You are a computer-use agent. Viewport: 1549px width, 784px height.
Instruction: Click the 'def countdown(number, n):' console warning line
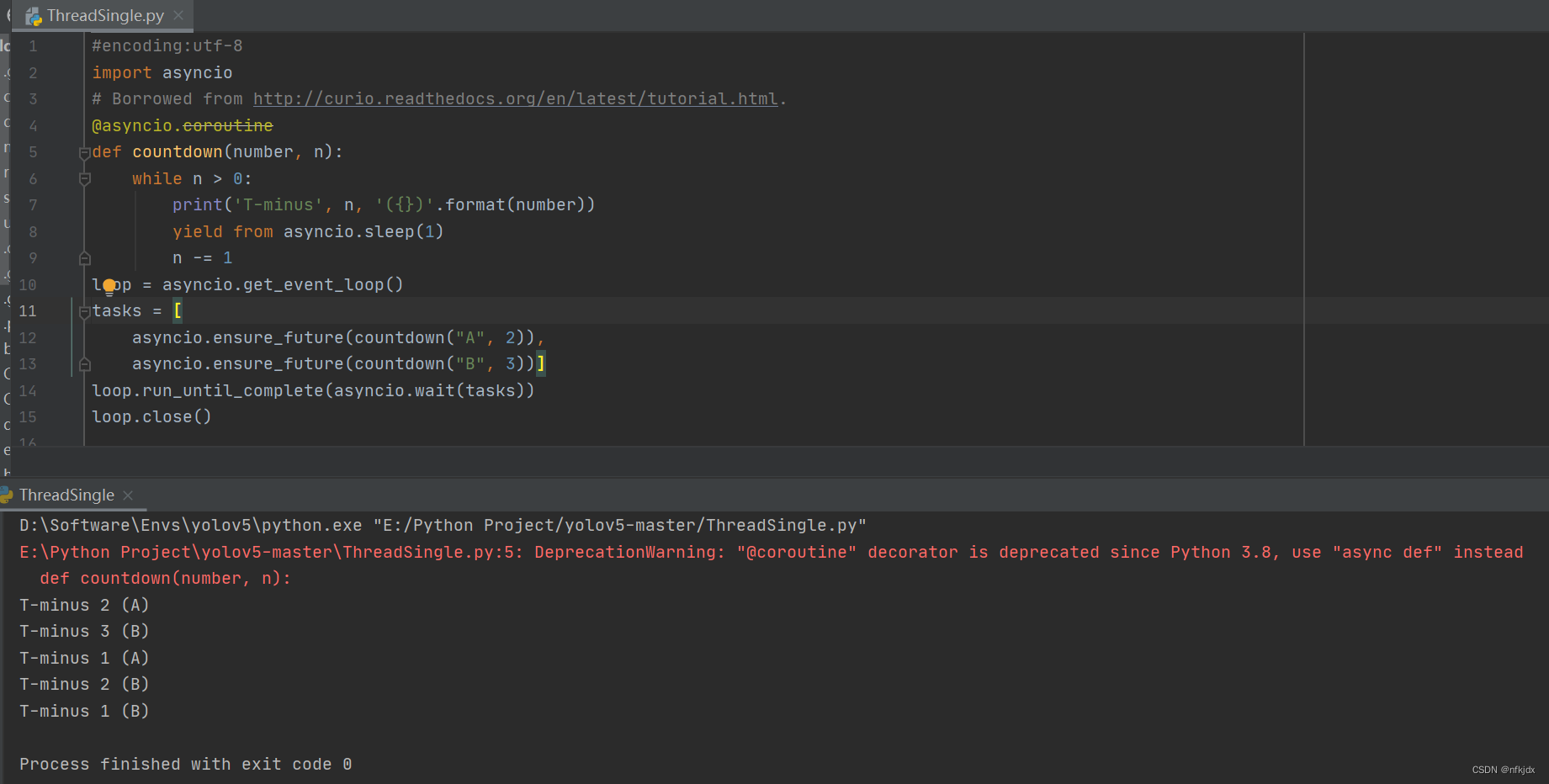(x=165, y=579)
